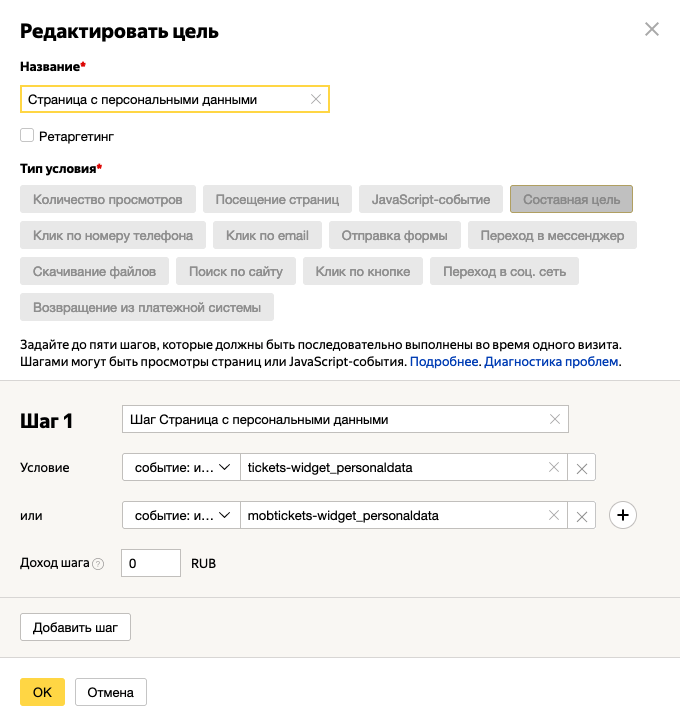The height and width of the screenshot is (726, 680).
Task: Add another condition with plus button
Action: tap(623, 515)
